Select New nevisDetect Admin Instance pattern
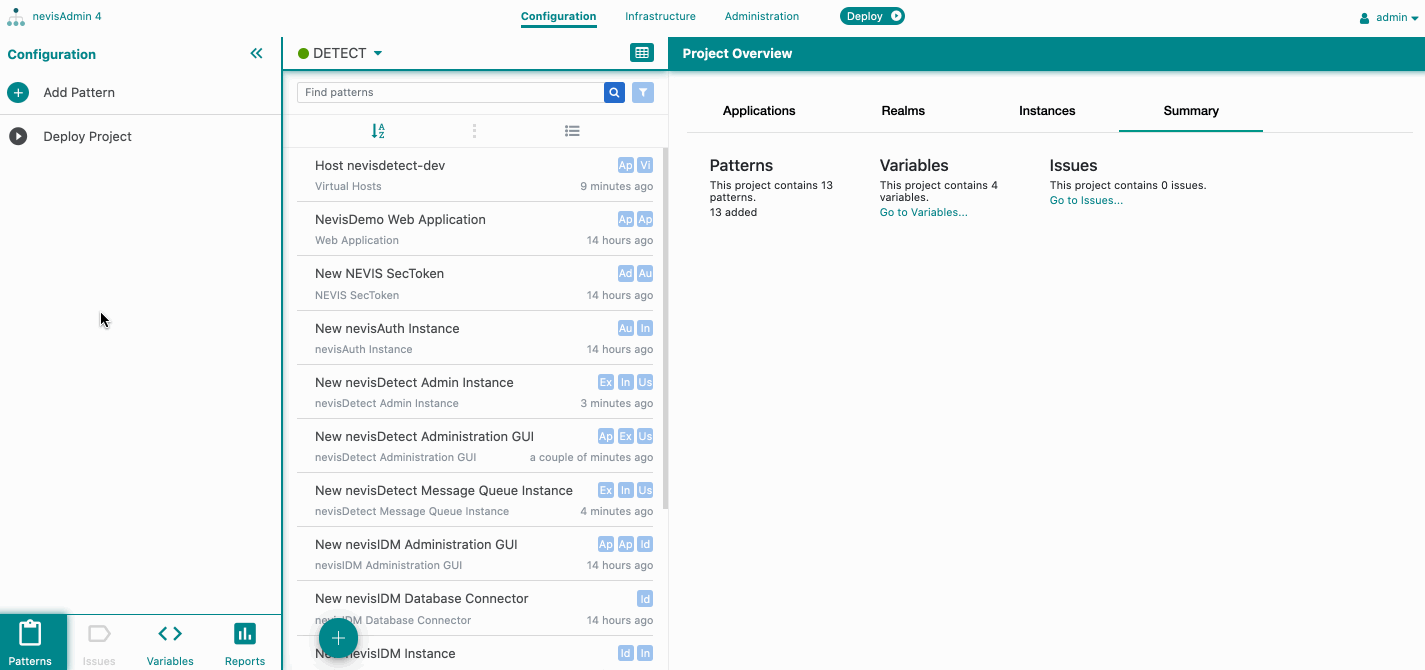 click(475, 392)
